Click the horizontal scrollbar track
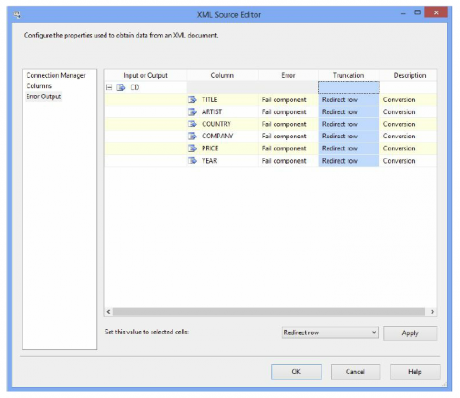 tap(269, 312)
